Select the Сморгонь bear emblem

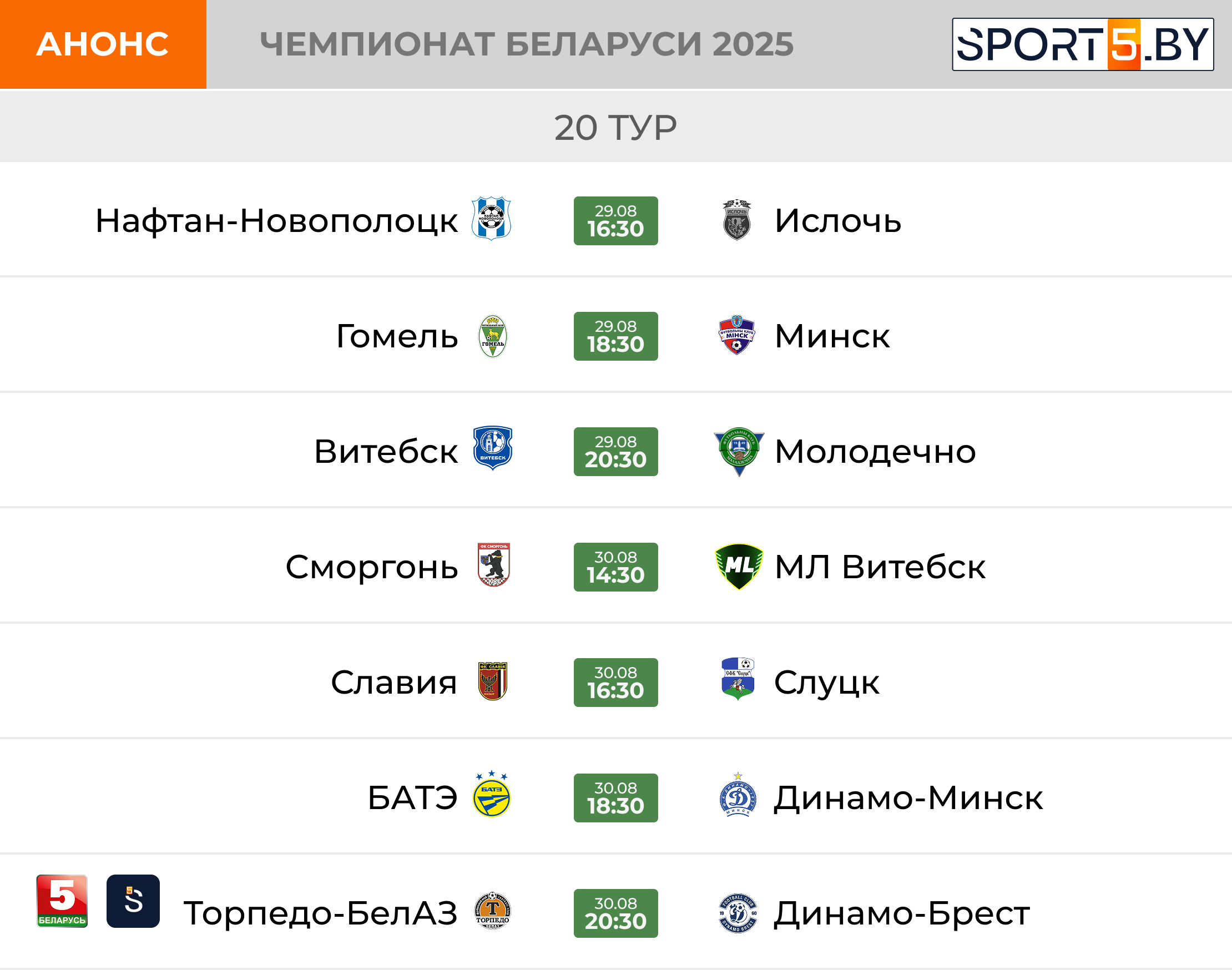pos(493,565)
